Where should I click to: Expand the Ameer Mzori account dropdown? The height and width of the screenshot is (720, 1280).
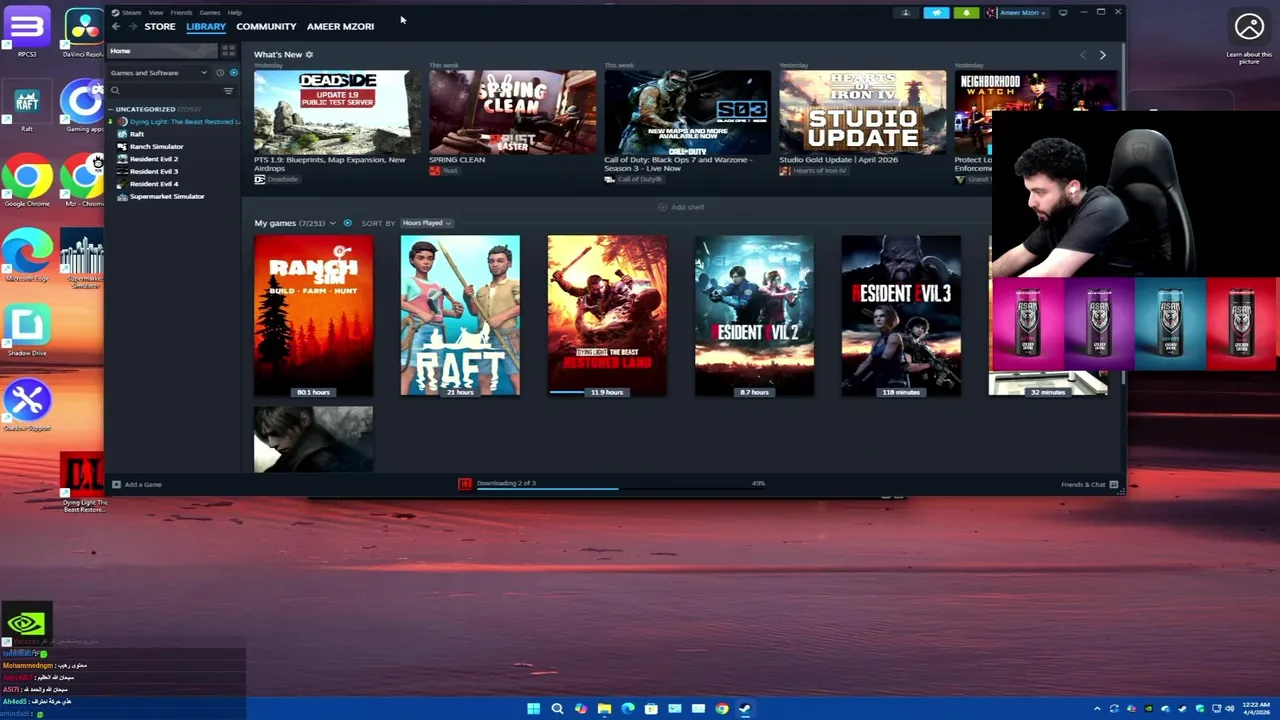pyautogui.click(x=1018, y=13)
